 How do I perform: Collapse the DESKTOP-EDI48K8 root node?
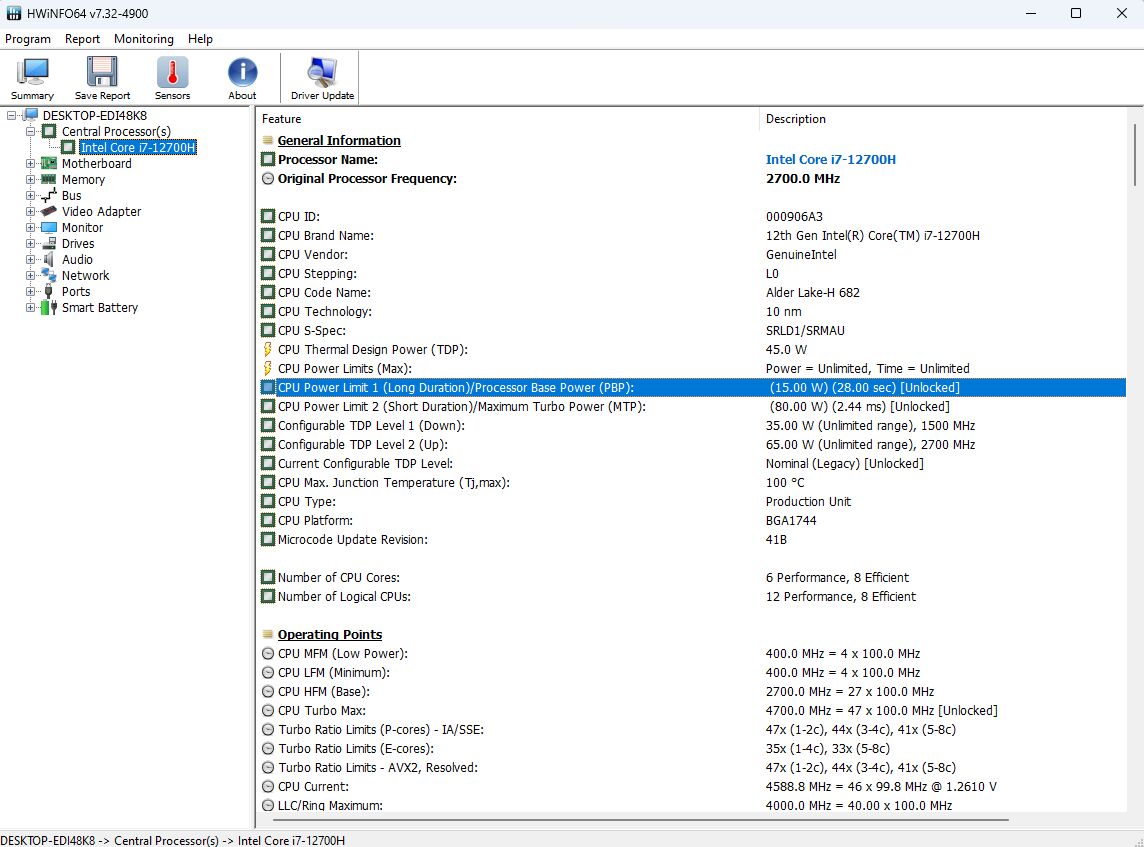coord(12,115)
